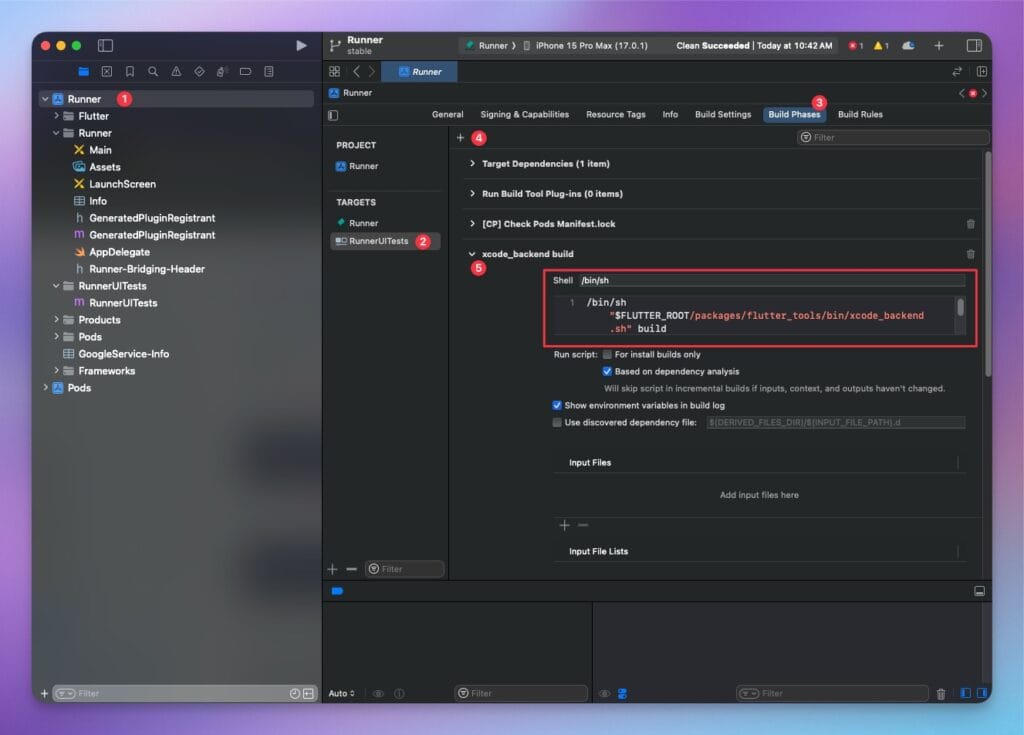Expand Run Build Tool Plug-ins section
Viewport: 1024px width, 735px height.
point(472,193)
